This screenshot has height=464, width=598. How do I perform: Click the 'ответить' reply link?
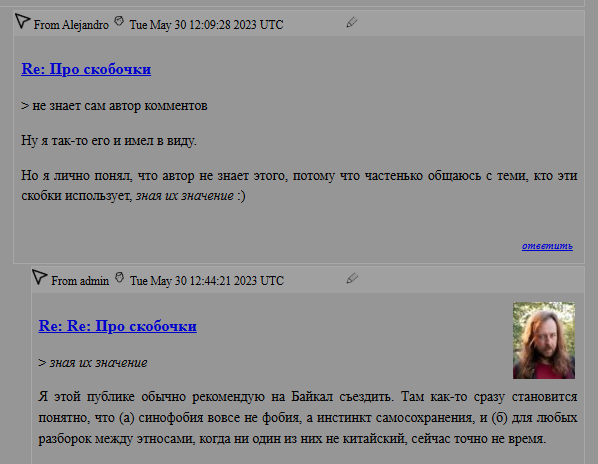(x=547, y=246)
